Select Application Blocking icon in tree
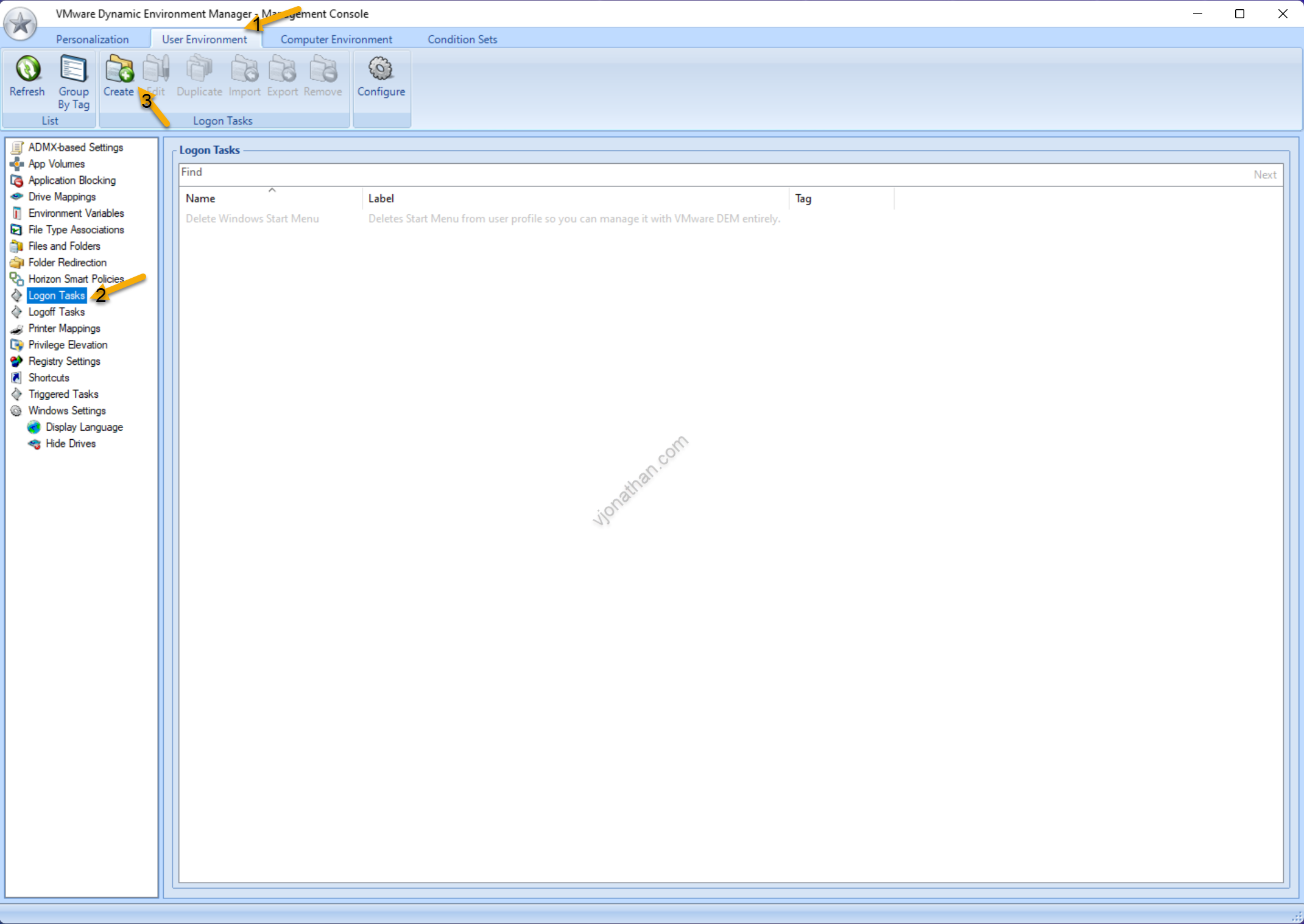 click(17, 180)
